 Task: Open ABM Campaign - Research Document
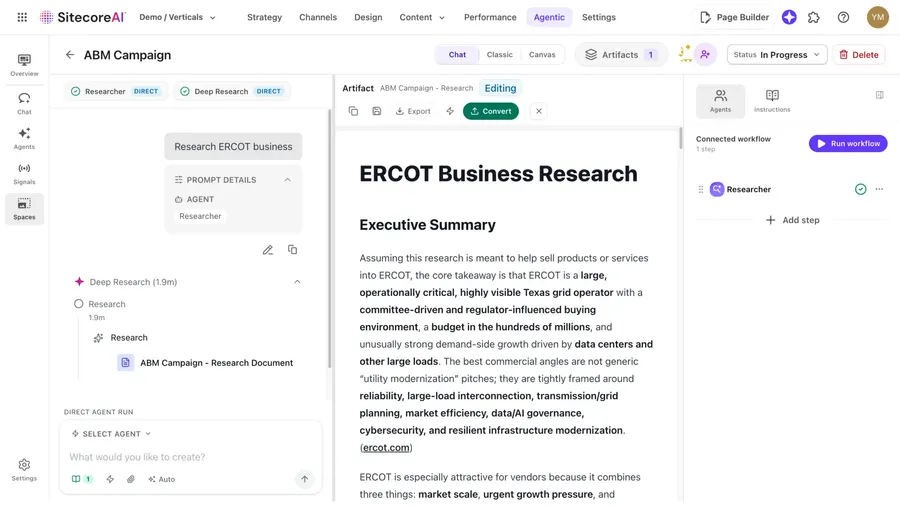[x=205, y=363]
